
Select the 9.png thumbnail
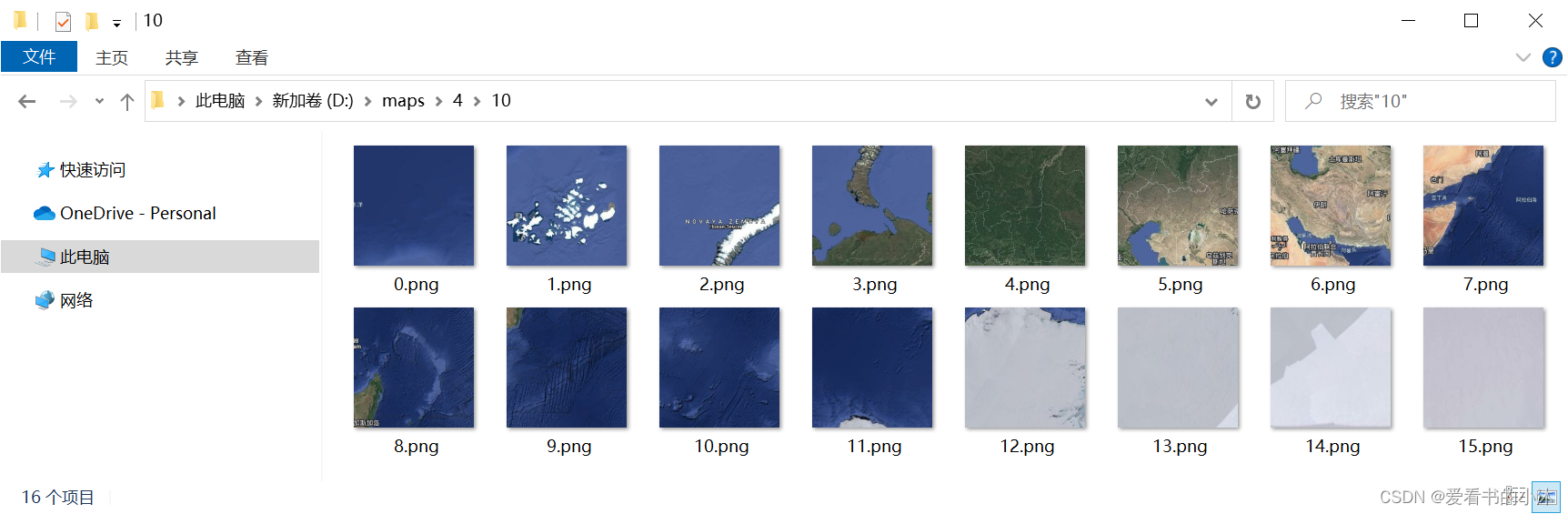pos(567,368)
